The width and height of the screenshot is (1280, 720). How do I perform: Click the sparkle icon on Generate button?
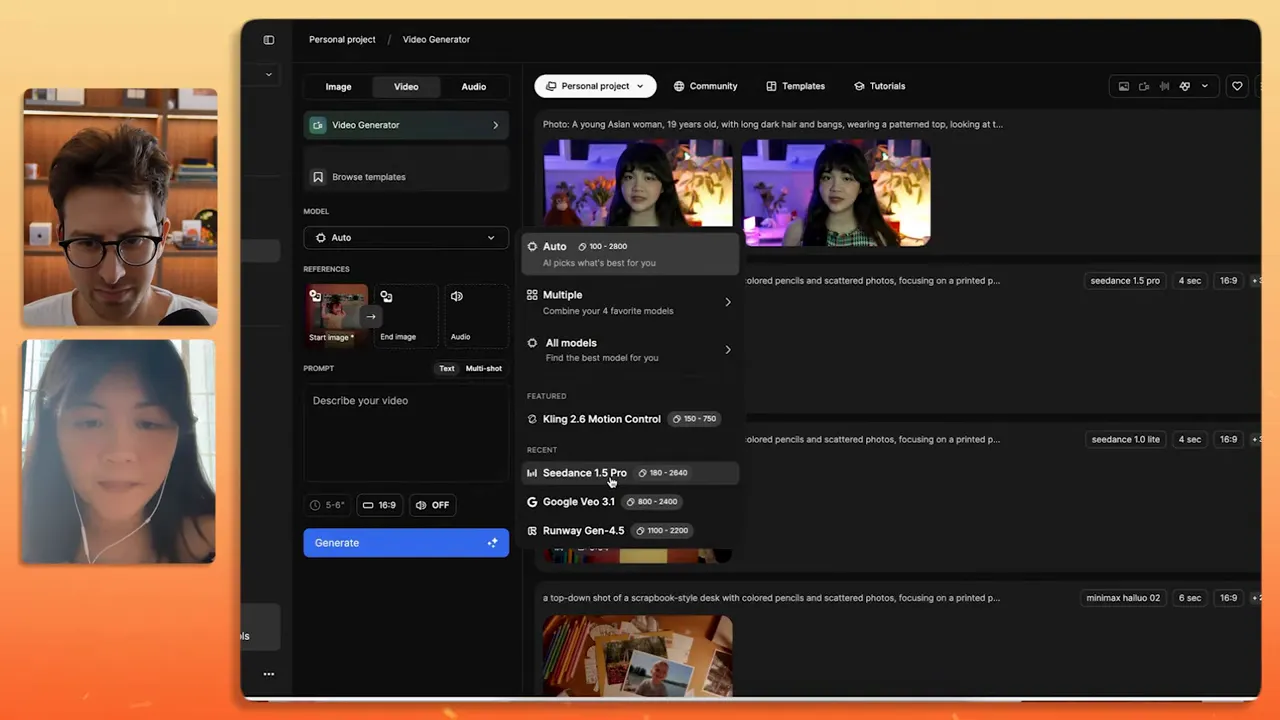(492, 543)
